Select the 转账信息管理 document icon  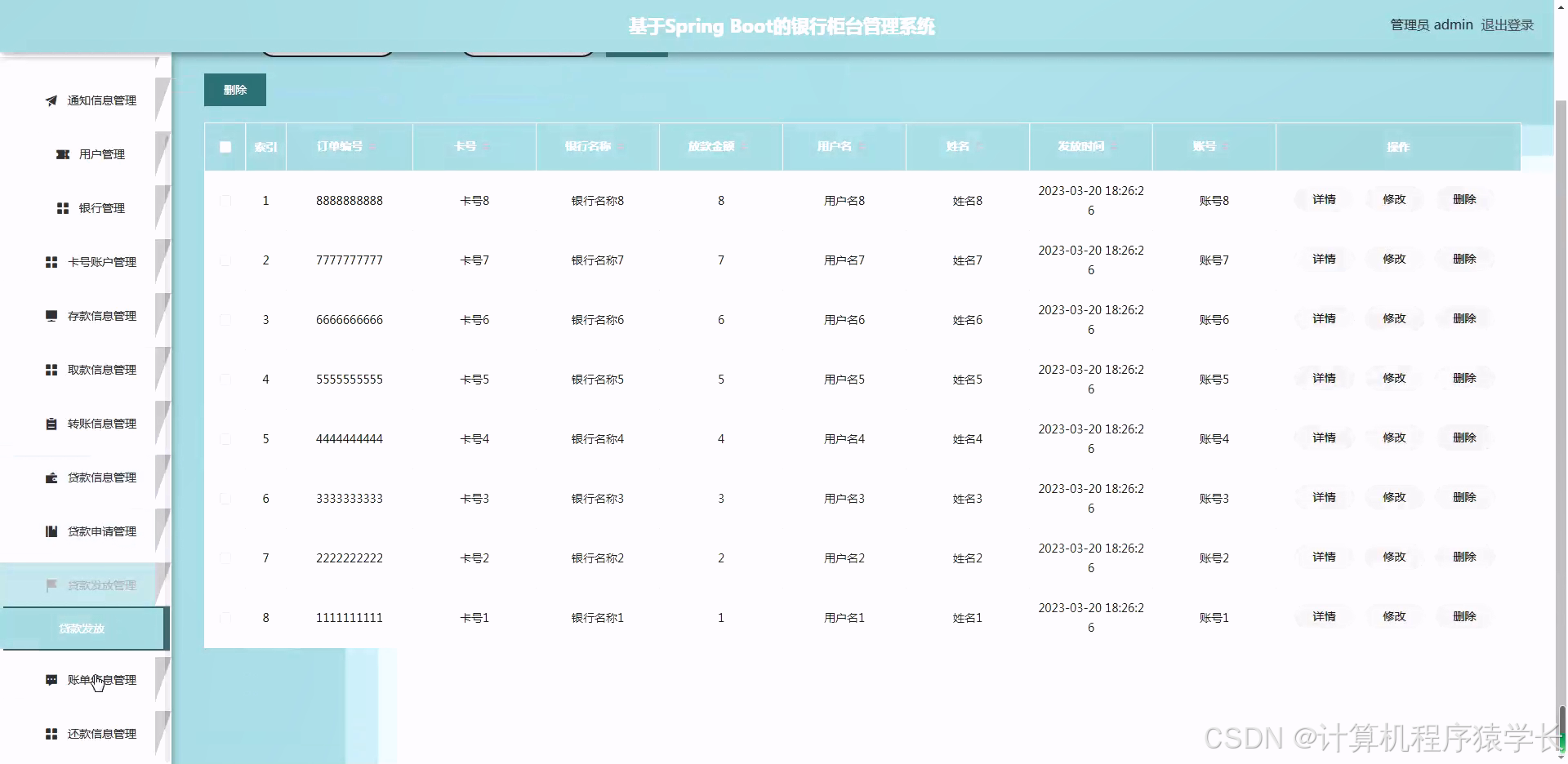[51, 423]
